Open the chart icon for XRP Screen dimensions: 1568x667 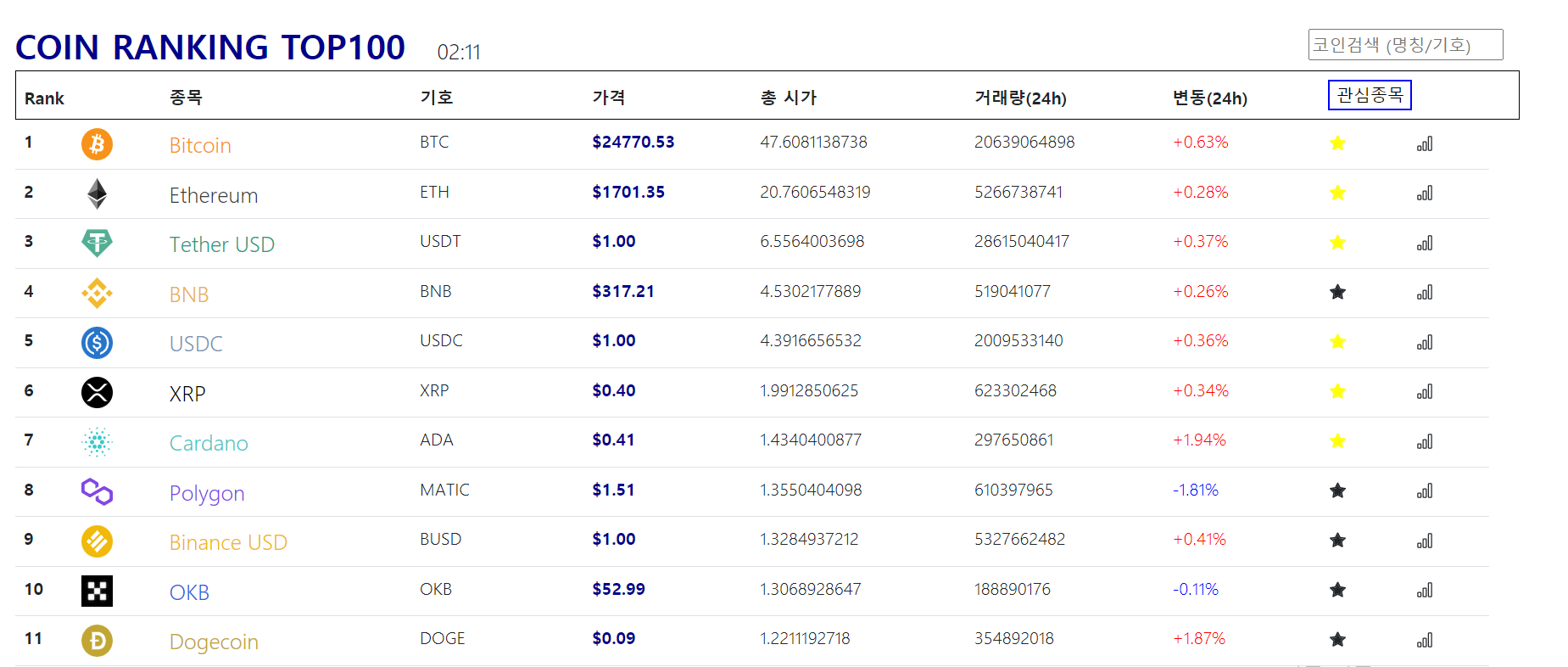coord(1425,392)
